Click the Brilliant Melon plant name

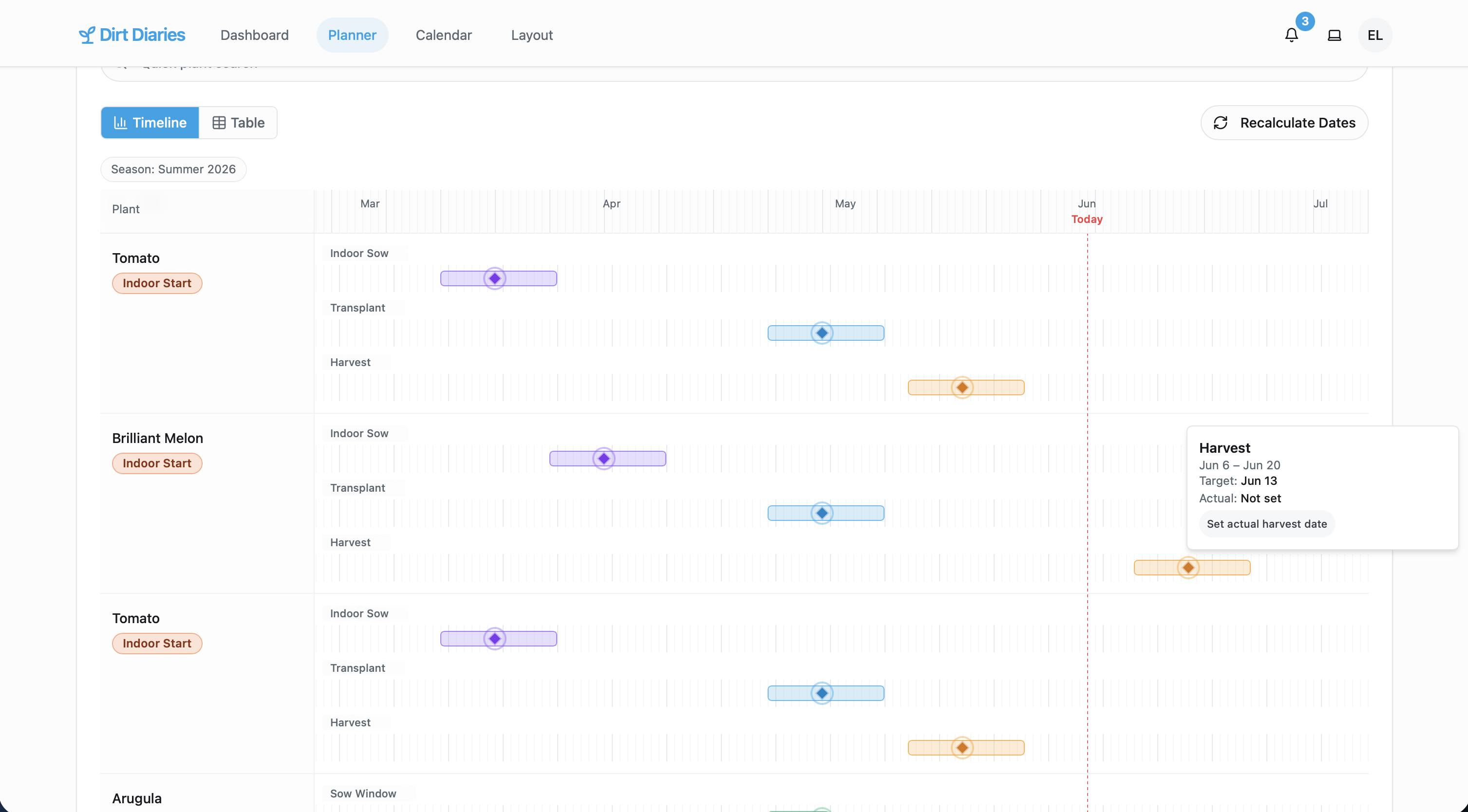tap(158, 438)
